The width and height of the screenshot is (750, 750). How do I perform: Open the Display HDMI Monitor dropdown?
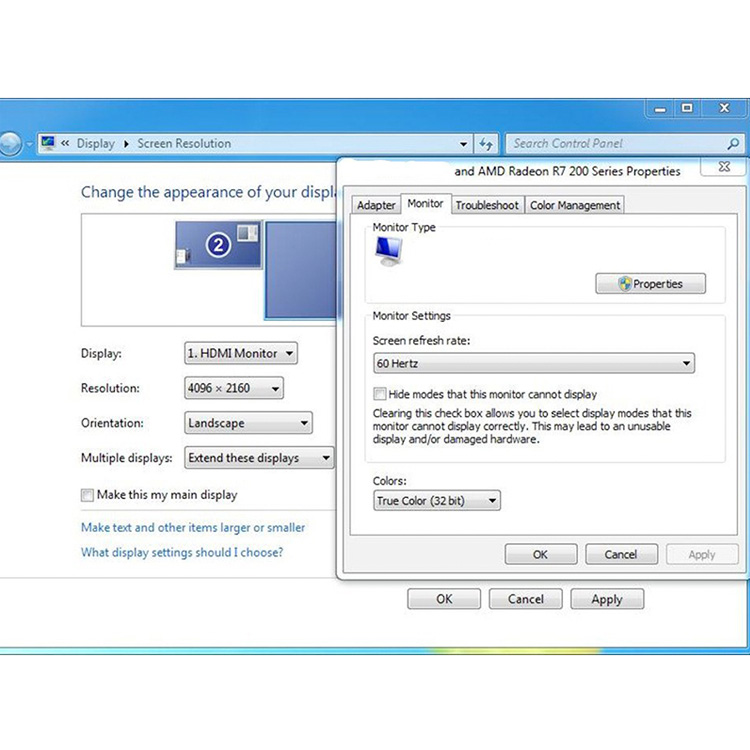(x=241, y=353)
